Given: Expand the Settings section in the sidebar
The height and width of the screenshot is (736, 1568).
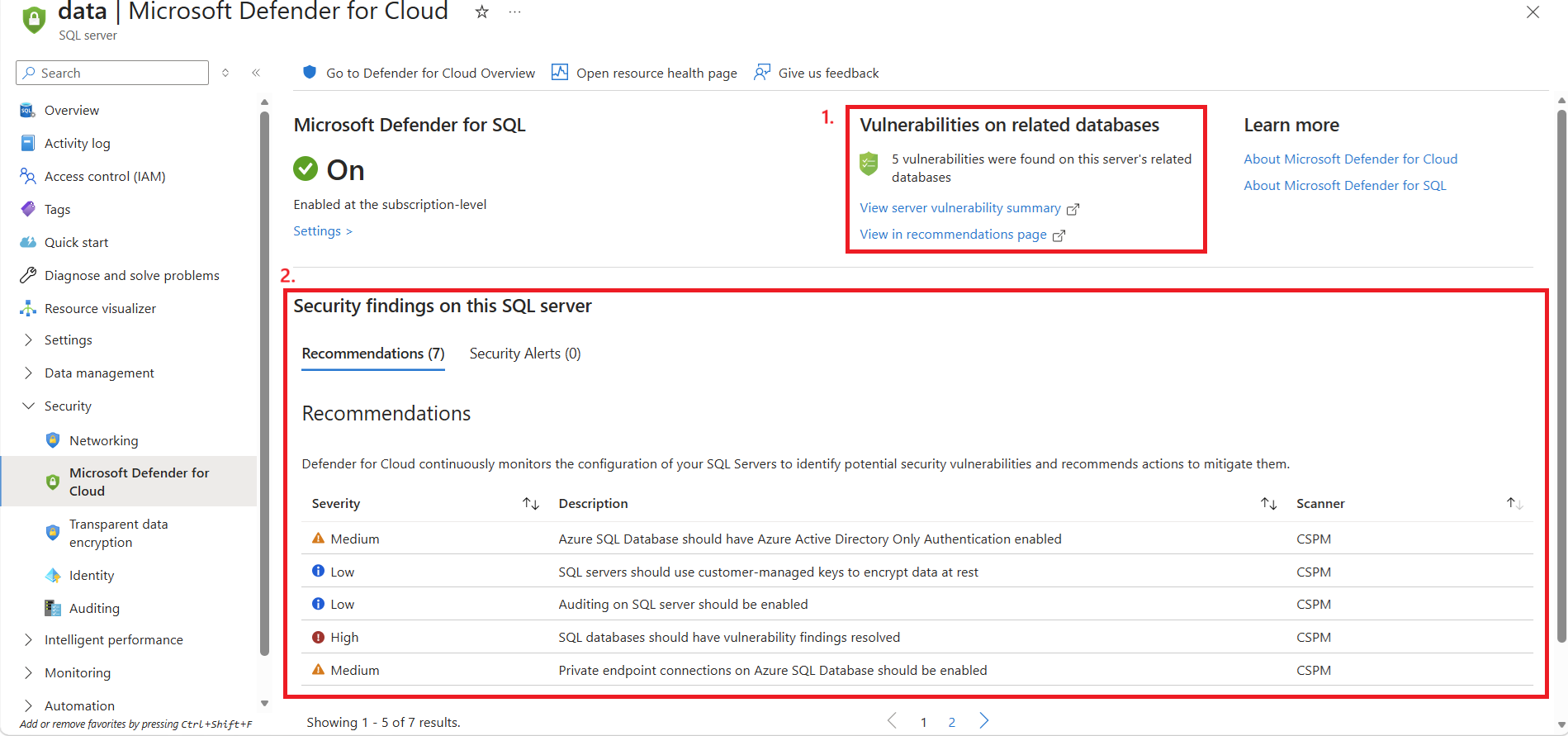Looking at the screenshot, I should 28,340.
